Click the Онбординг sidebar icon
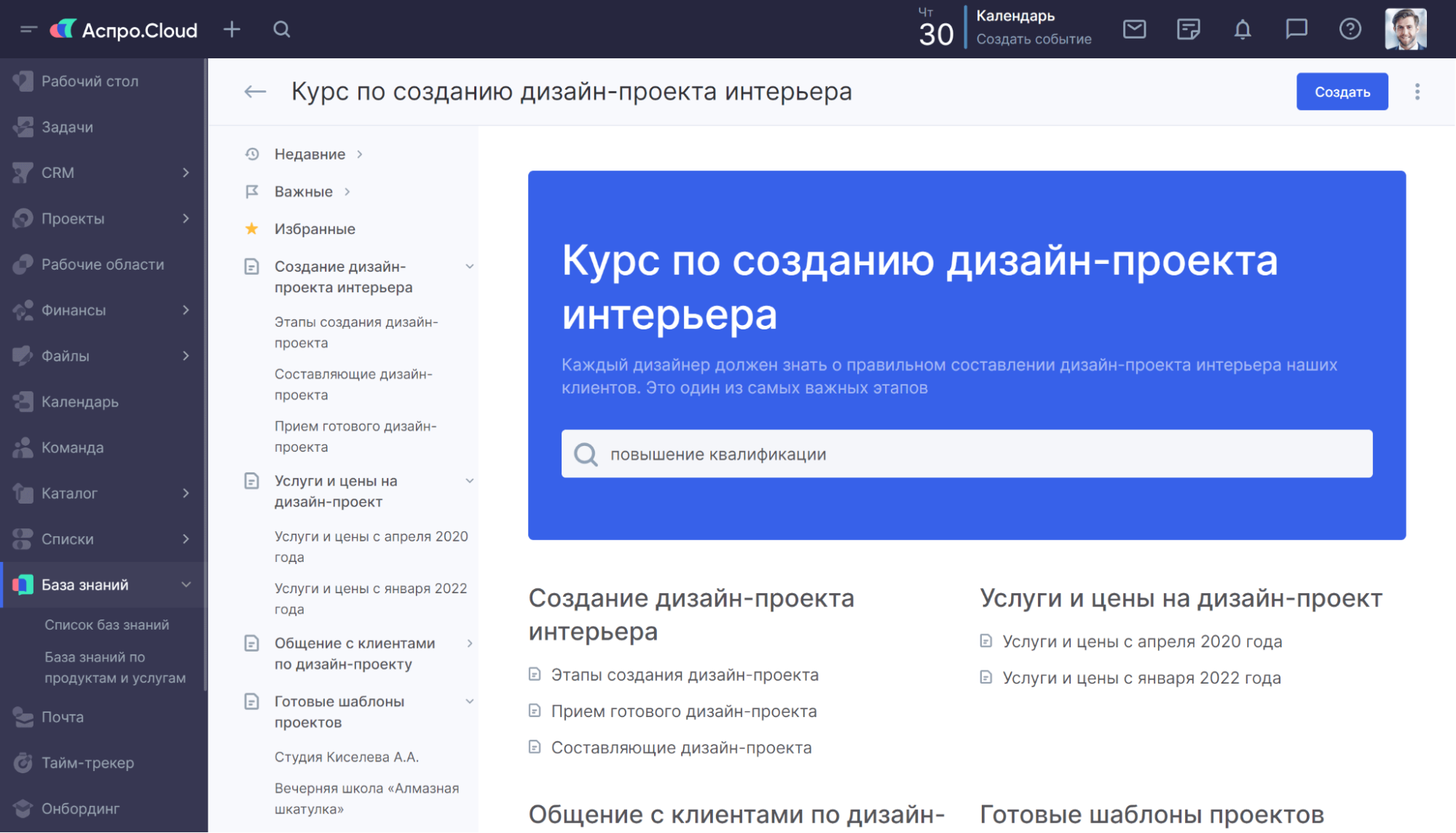The image size is (1456, 833). click(23, 809)
